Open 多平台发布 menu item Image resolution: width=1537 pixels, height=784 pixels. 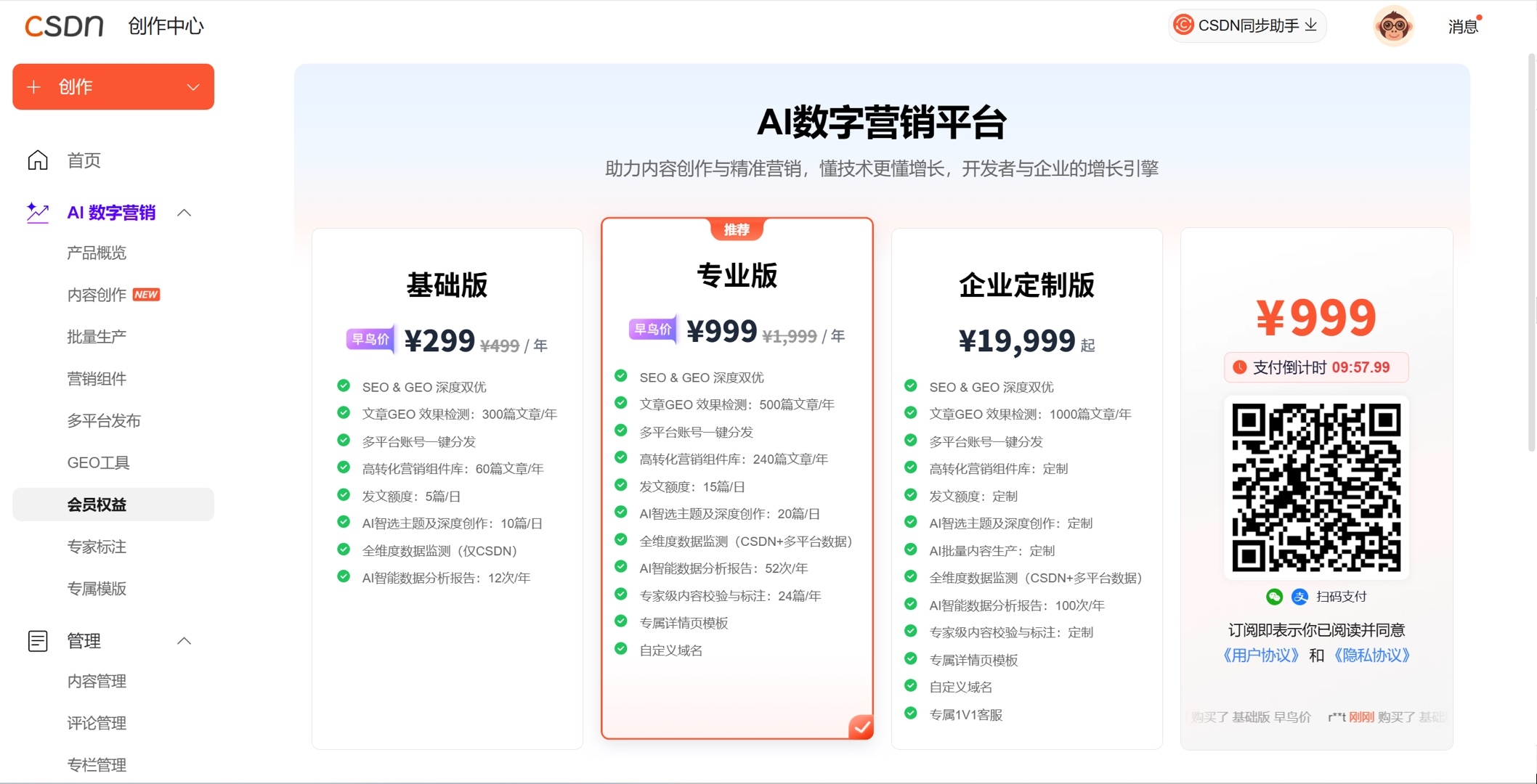coord(104,421)
